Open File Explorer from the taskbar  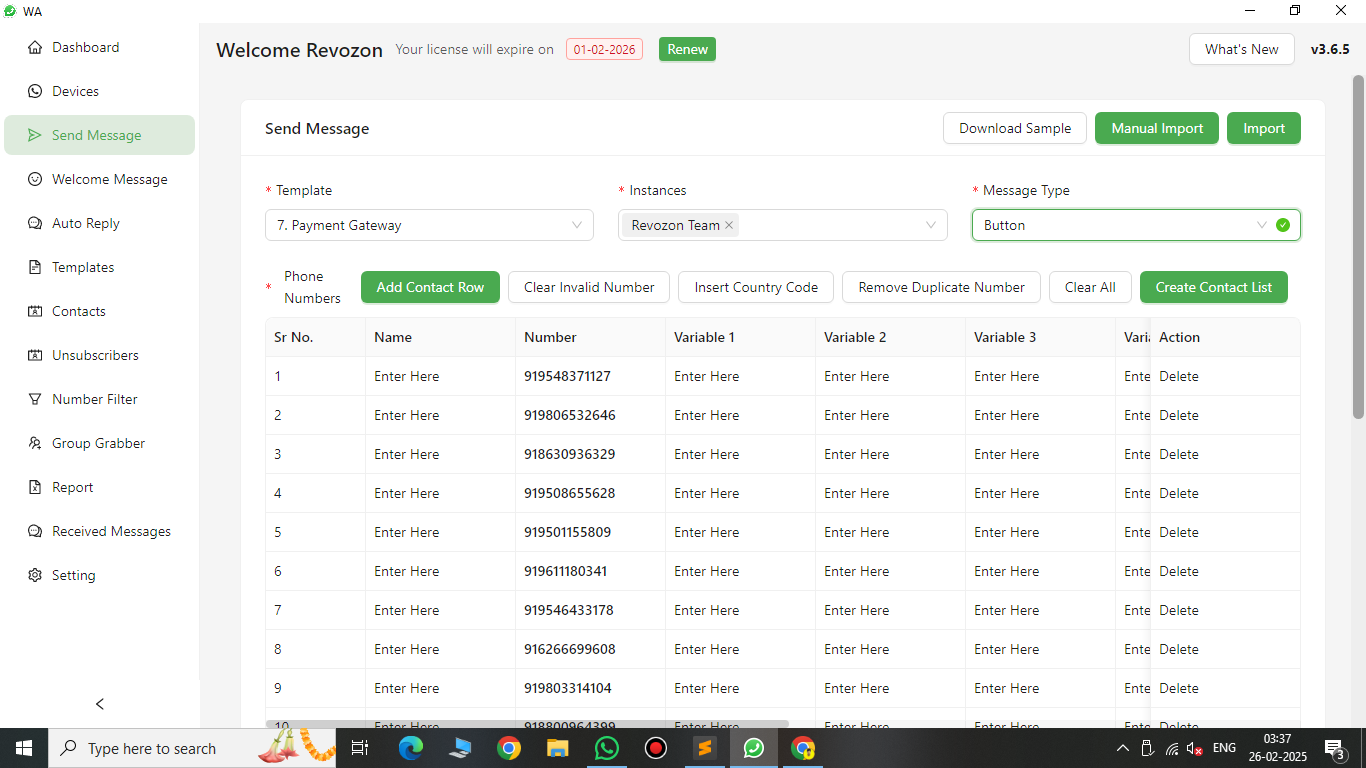tap(558, 748)
